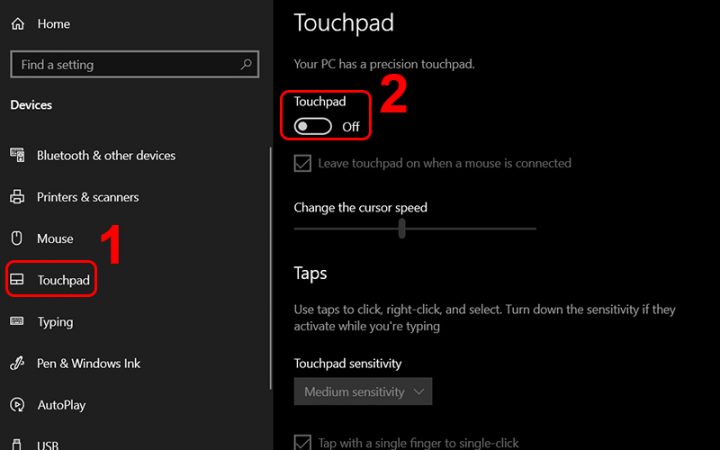
Task: Click the Mouse icon in sidebar
Action: point(17,239)
